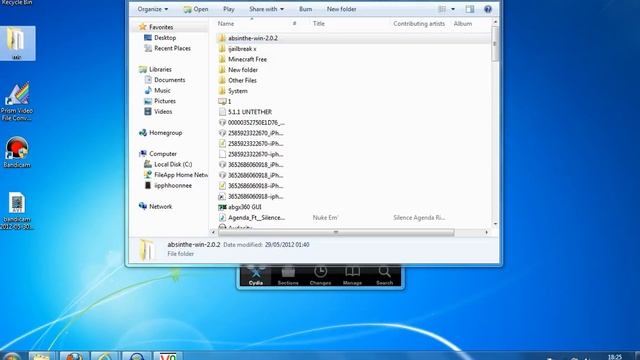Sort by the Name column header
Viewport: 640px width, 360px height.
click(x=226, y=24)
